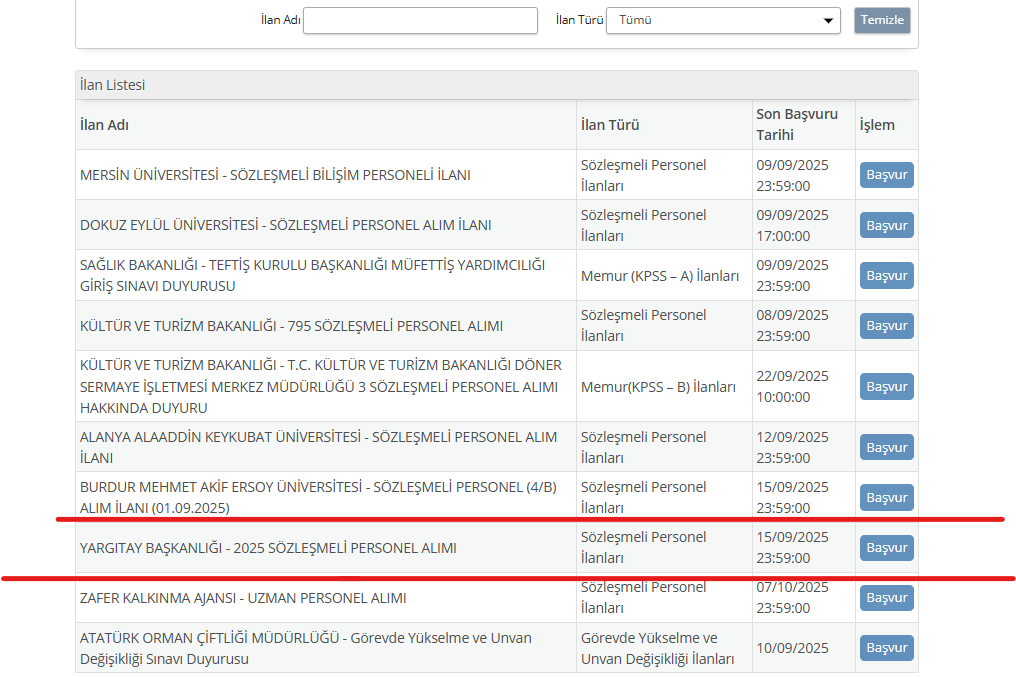Click the Görevde Yükselme ve Unvan Değişikliği İlanları cell
Image resolution: width=1016 pixels, height=677 pixels.
click(664, 648)
